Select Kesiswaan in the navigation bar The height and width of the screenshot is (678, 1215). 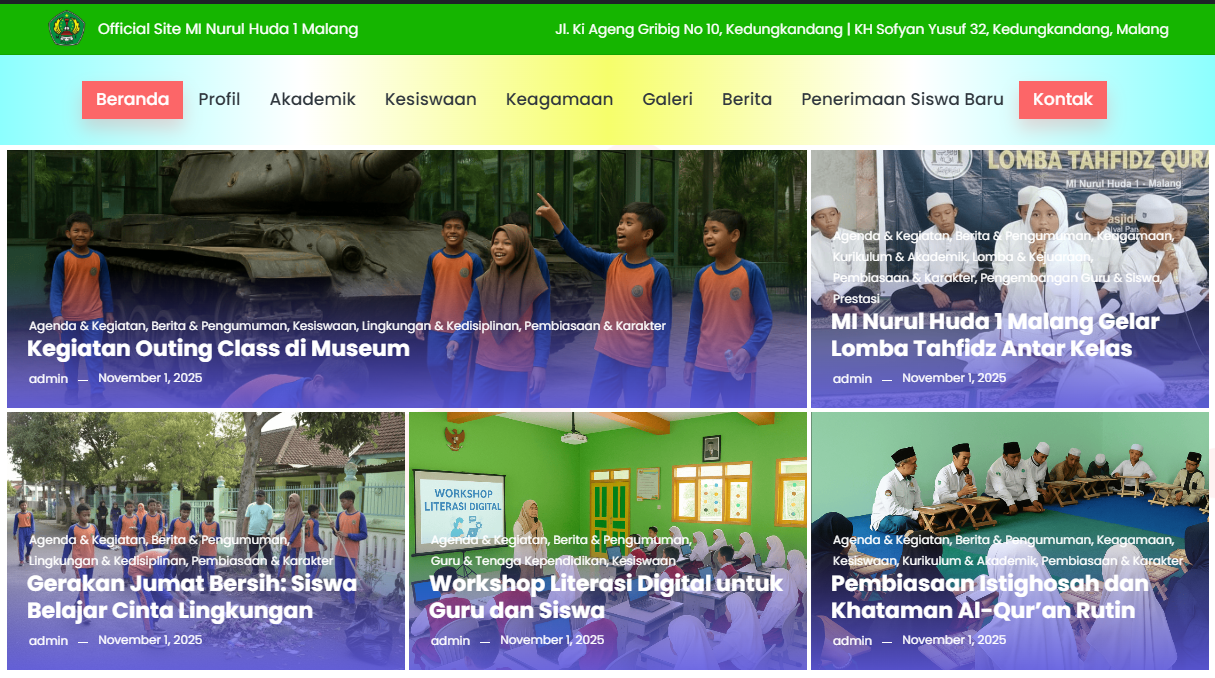point(430,99)
